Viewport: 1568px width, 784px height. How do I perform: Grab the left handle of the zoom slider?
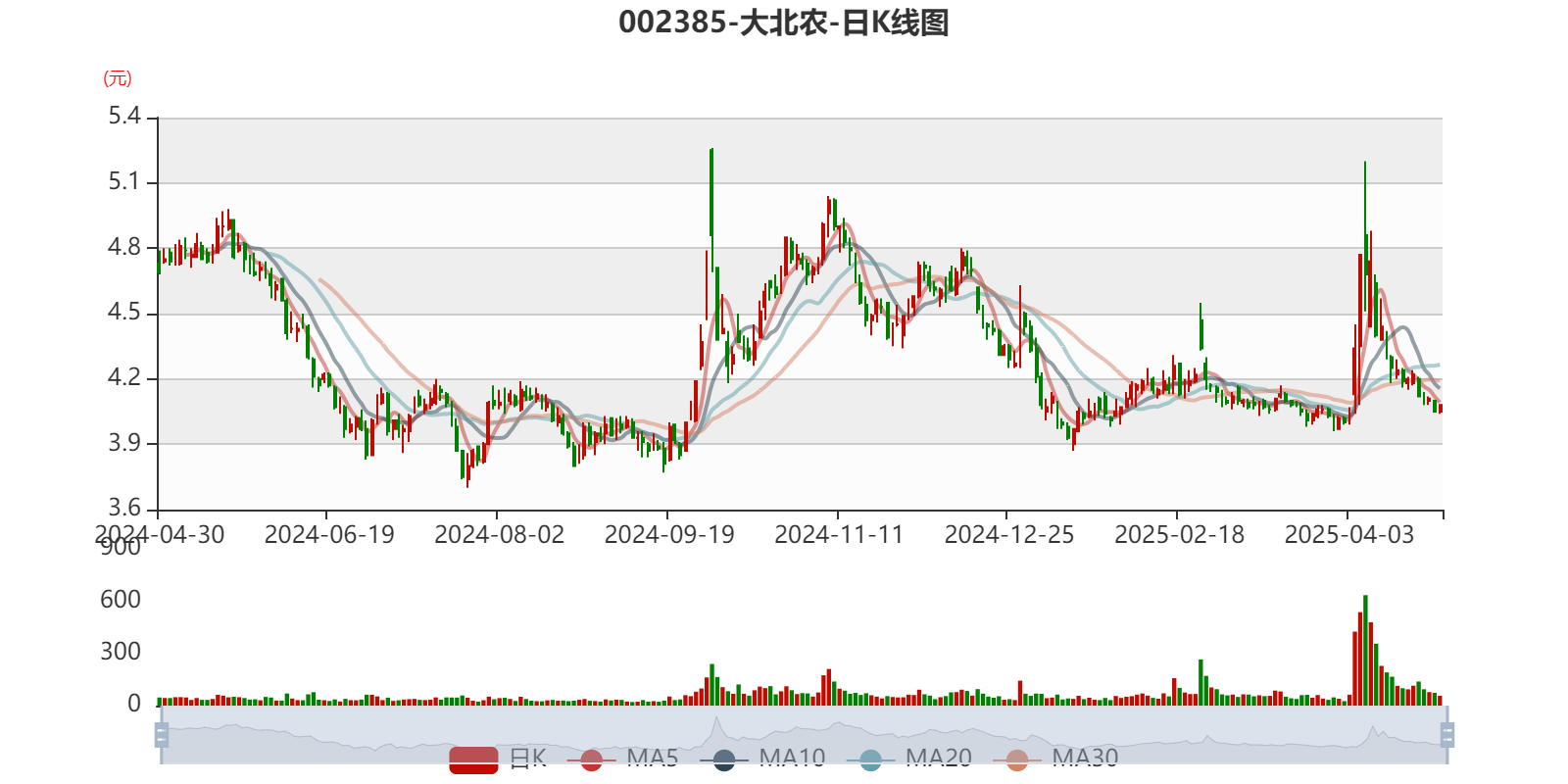(x=162, y=735)
